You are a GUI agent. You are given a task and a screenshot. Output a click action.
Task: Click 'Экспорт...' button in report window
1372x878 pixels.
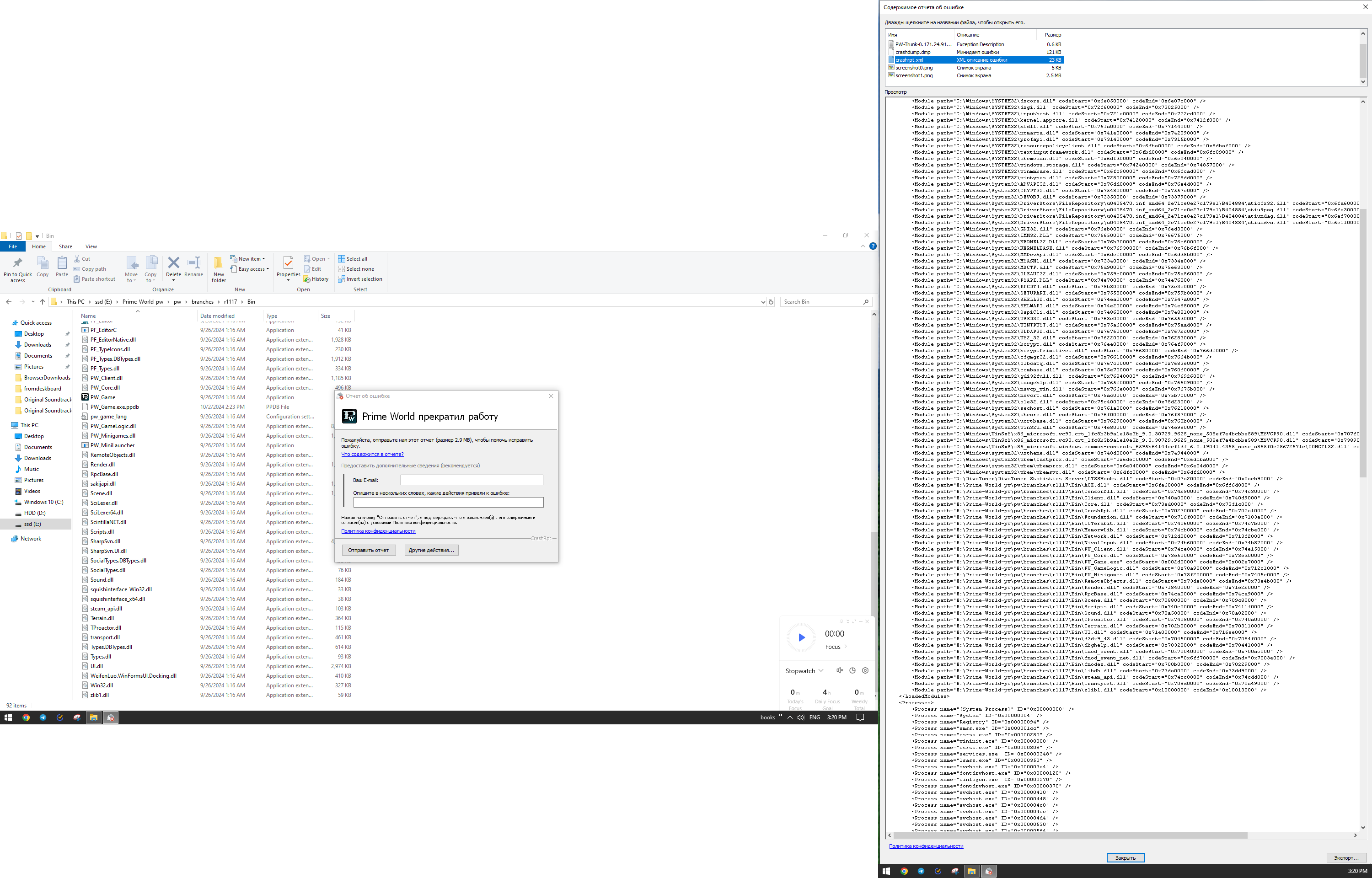coord(1346,857)
